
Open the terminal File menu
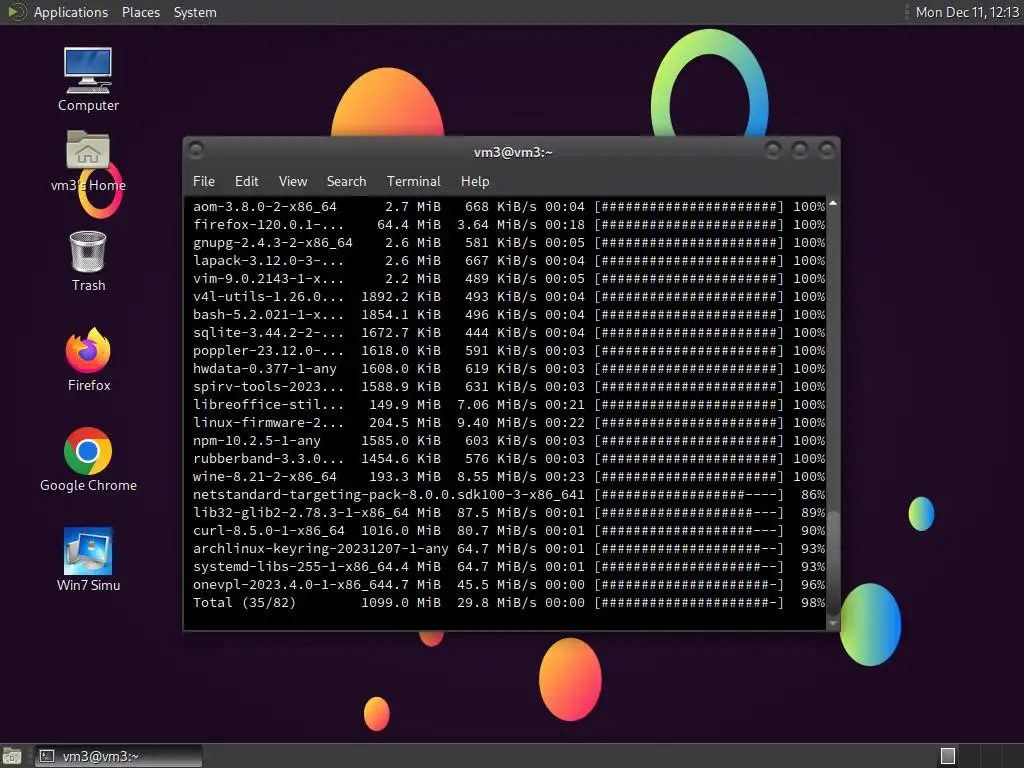pos(204,181)
